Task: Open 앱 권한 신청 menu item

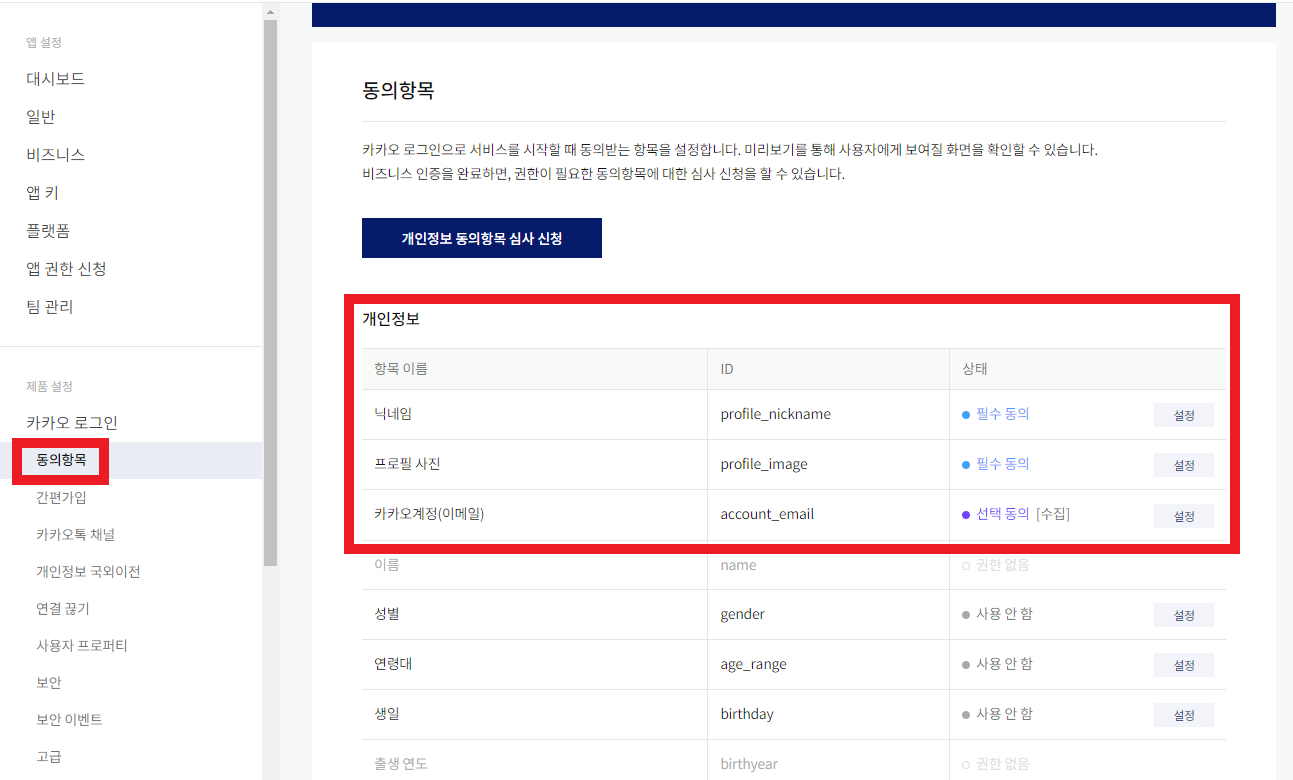Action: coord(66,269)
